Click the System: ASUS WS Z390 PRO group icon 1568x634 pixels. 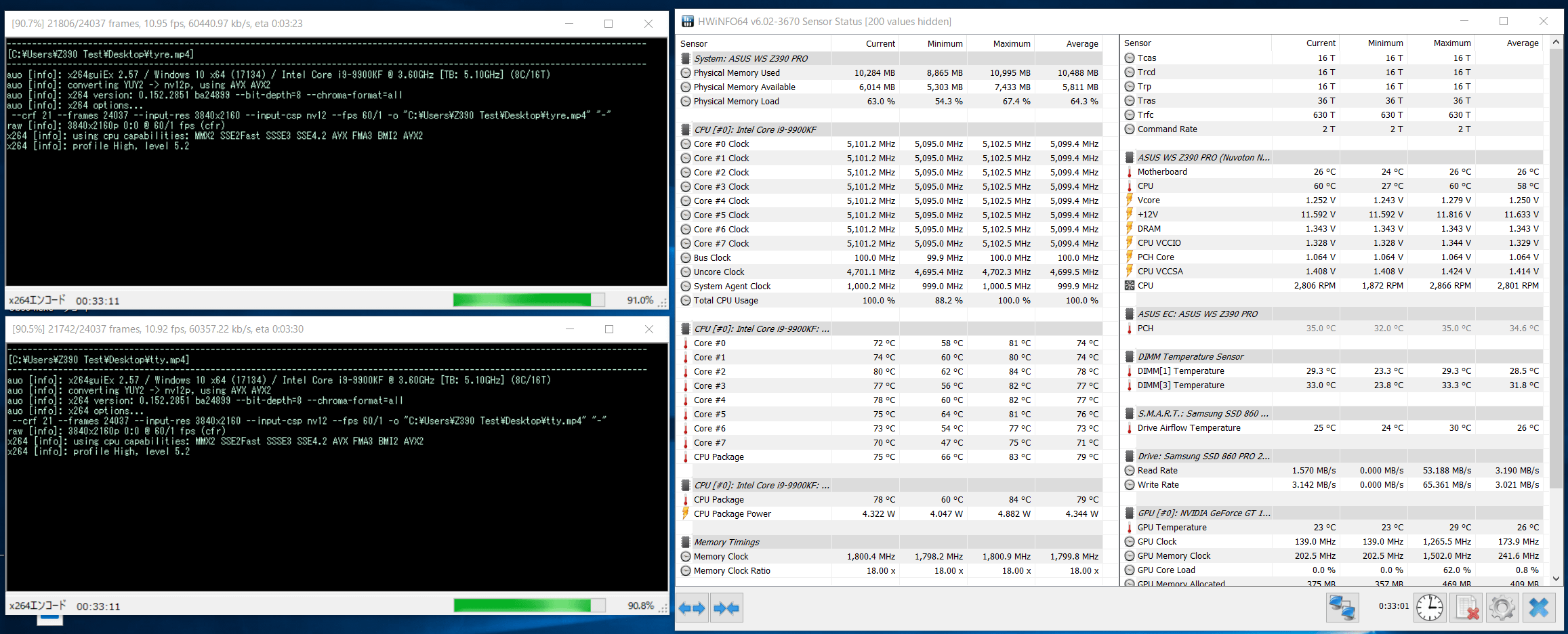tap(686, 58)
